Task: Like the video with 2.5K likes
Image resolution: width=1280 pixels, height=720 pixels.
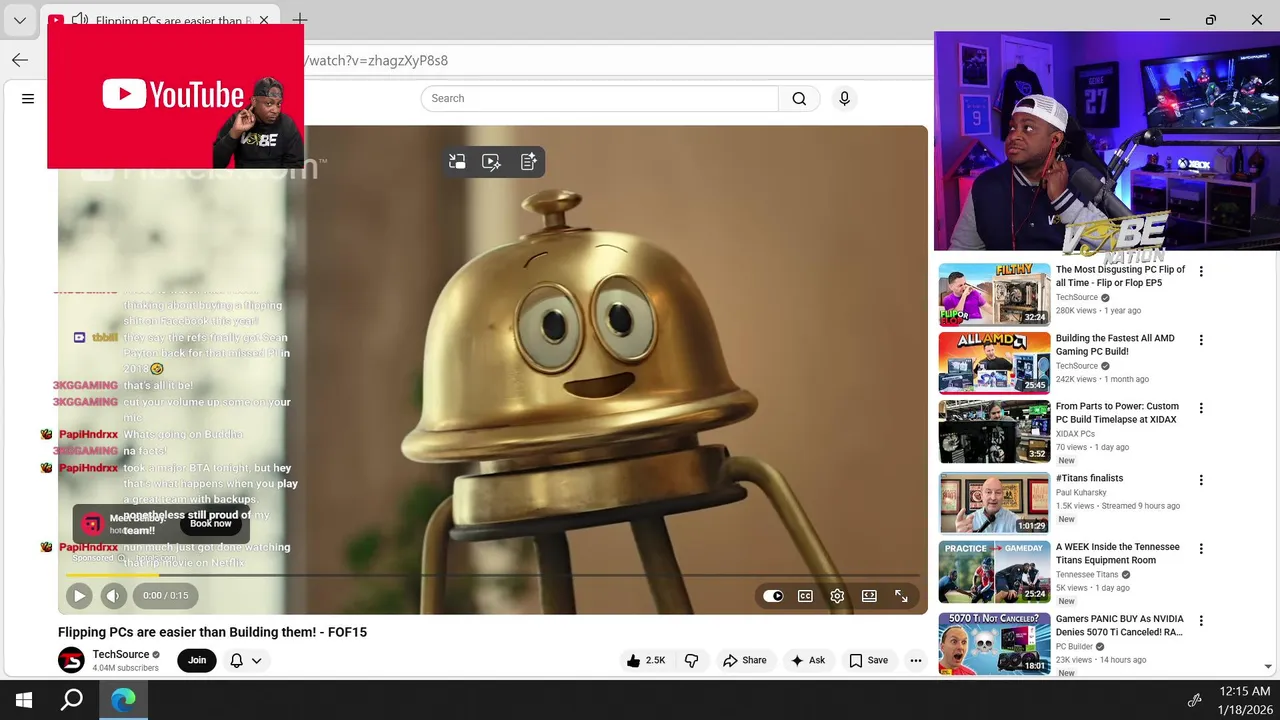Action: 645,660
